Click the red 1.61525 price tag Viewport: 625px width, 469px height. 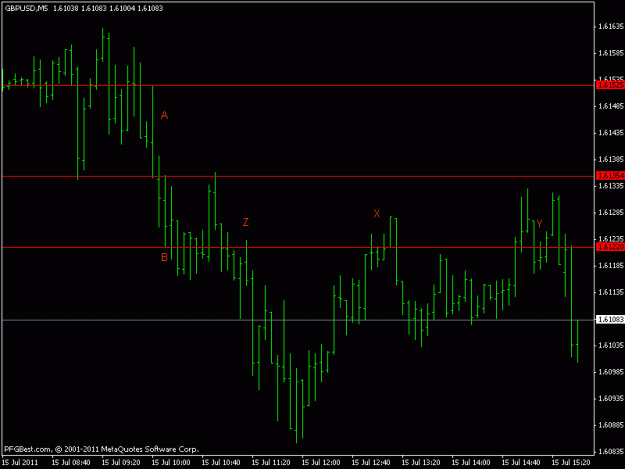[610, 85]
